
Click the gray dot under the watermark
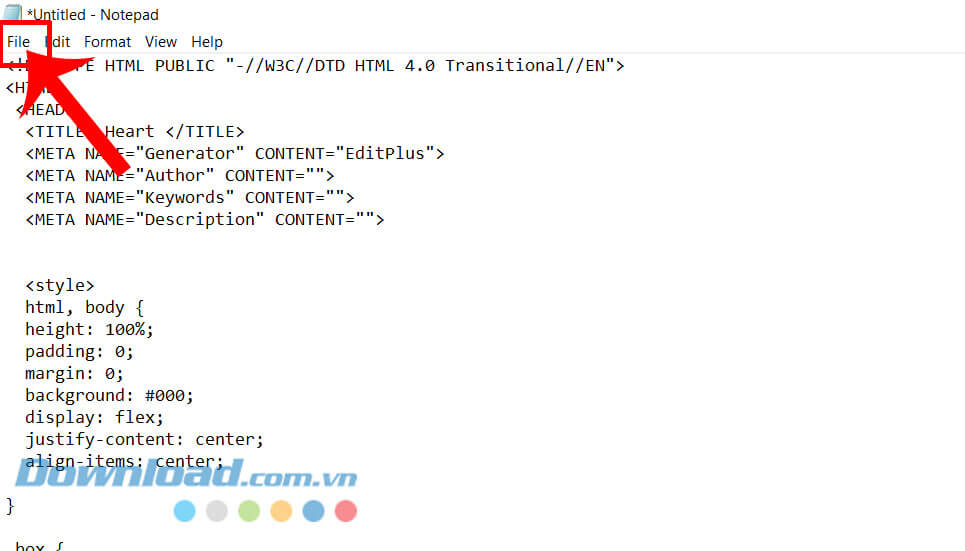tap(217, 511)
